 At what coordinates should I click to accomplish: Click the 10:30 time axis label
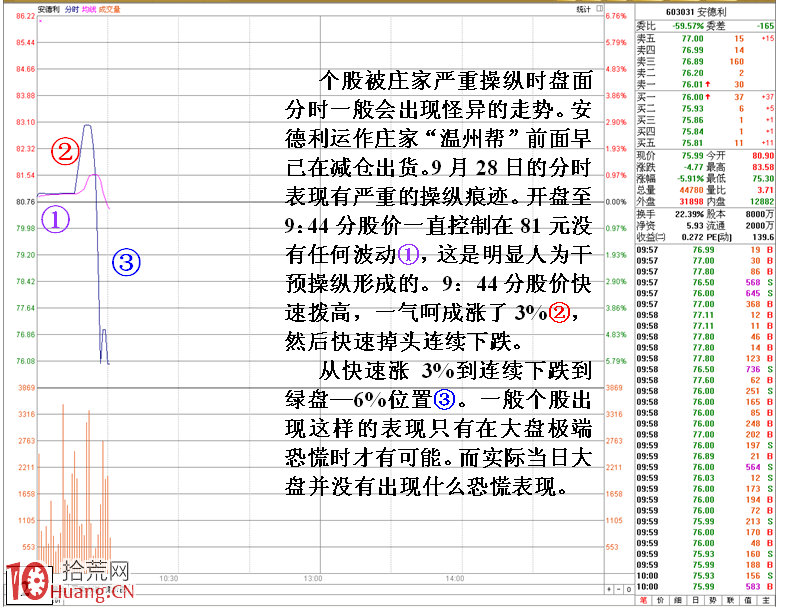[x=169, y=579]
